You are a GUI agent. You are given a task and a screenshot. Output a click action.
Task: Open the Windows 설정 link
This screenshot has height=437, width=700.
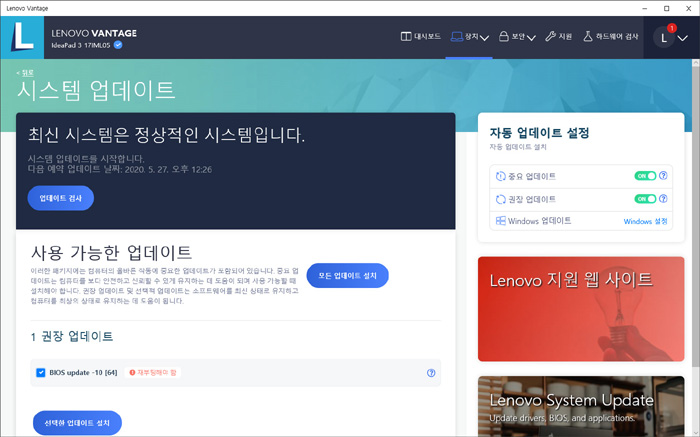pyautogui.click(x=645, y=221)
